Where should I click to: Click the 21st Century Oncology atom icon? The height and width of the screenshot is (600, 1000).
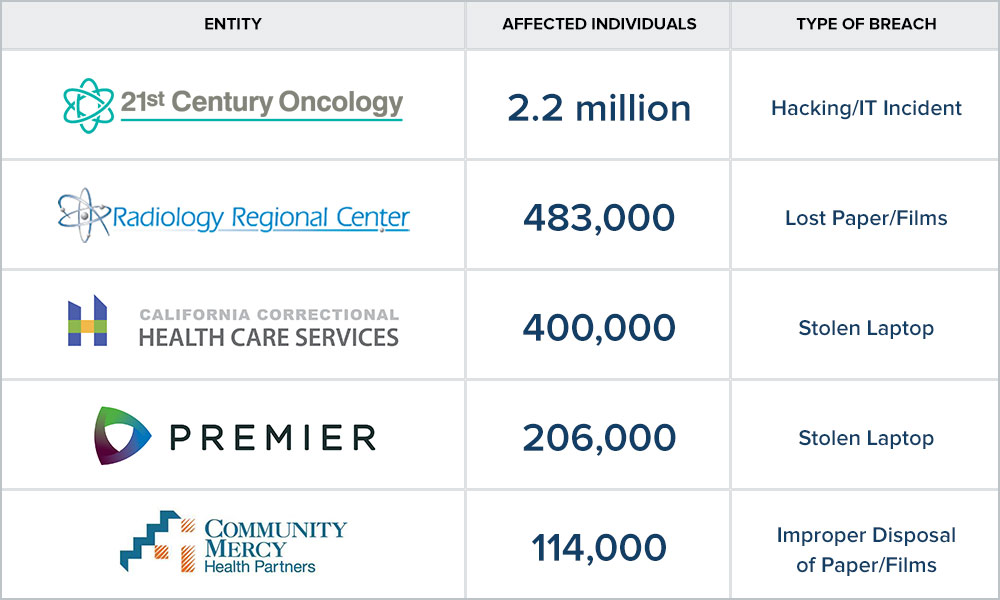[x=89, y=105]
